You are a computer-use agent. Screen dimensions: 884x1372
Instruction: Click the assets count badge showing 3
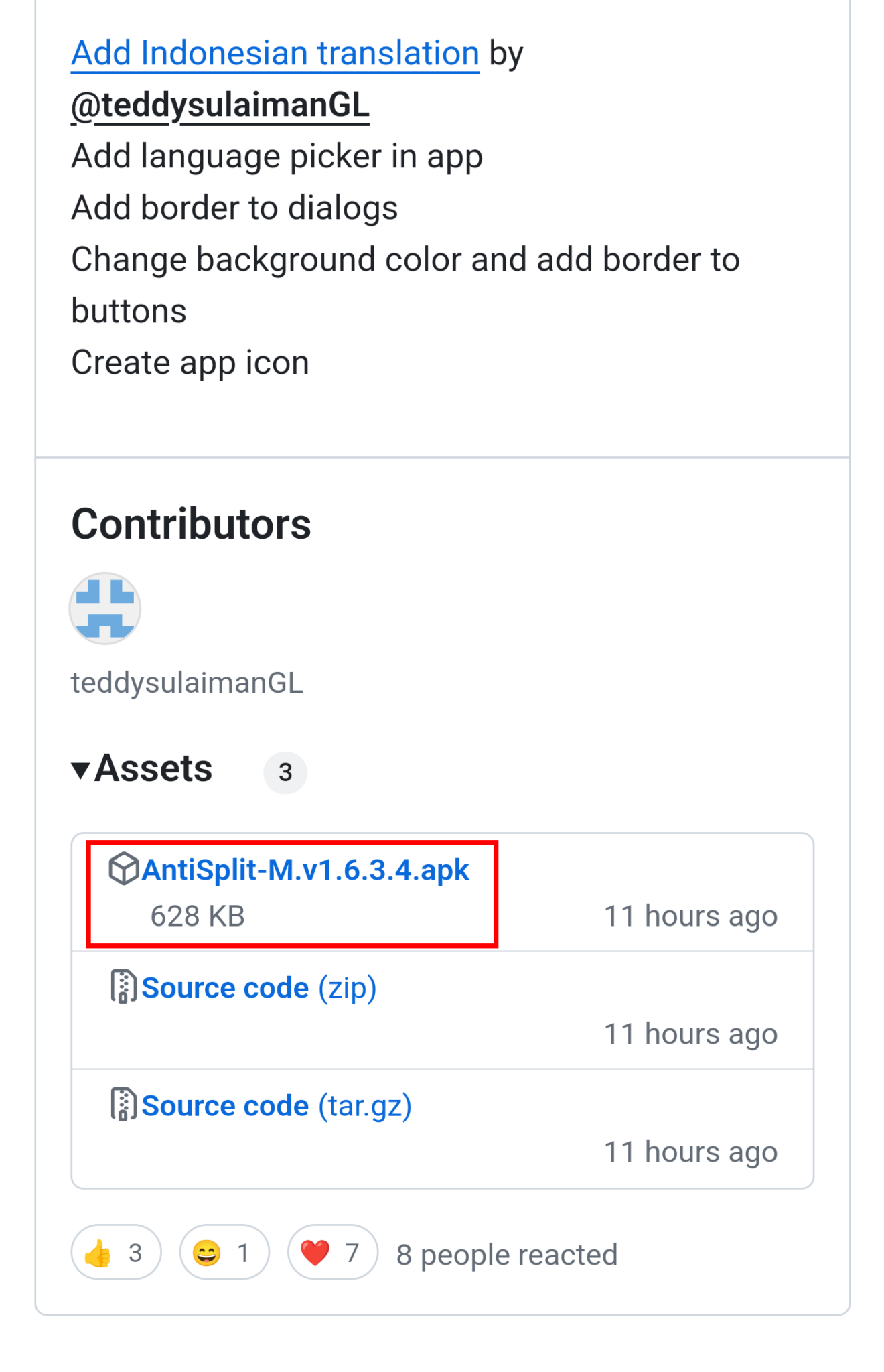285,772
